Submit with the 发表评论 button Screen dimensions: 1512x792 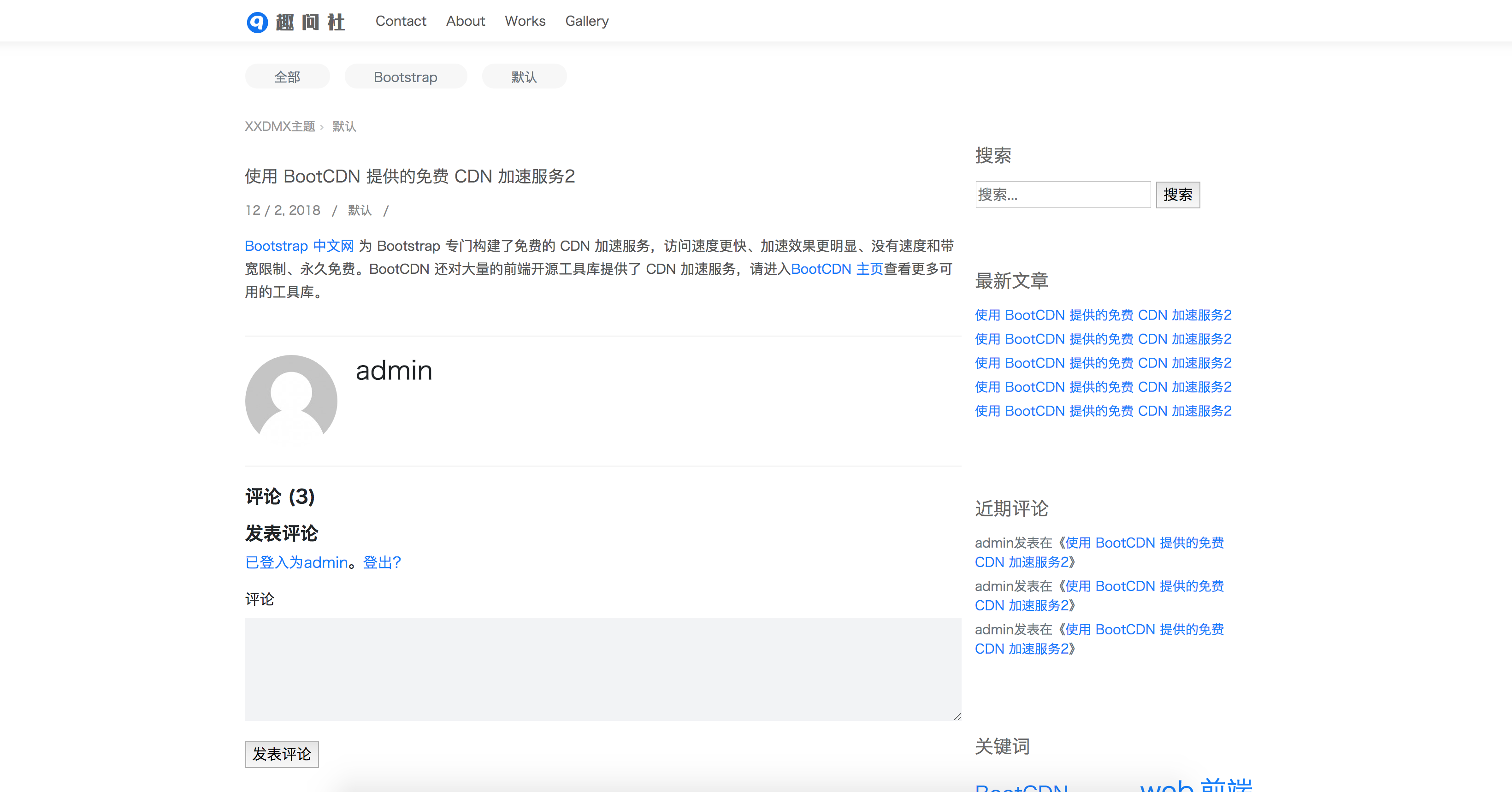[x=282, y=754]
